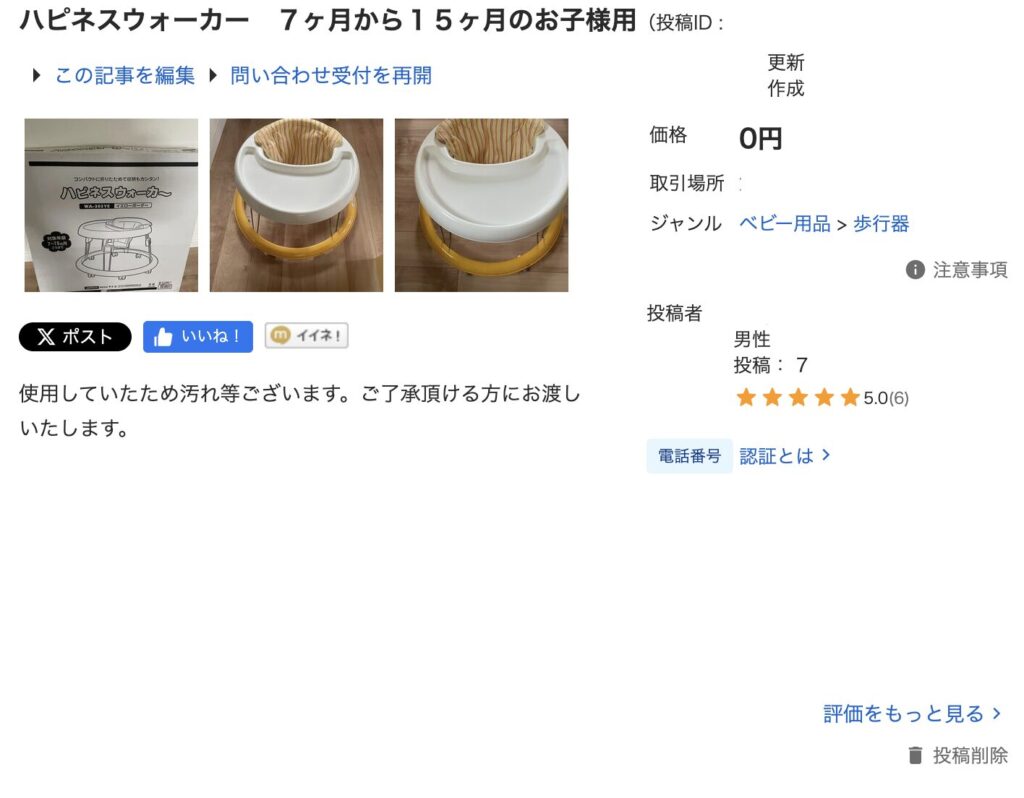Click the chevron after 評価をもっと見る
Screen dimensions: 1024x798
[x=997, y=713]
